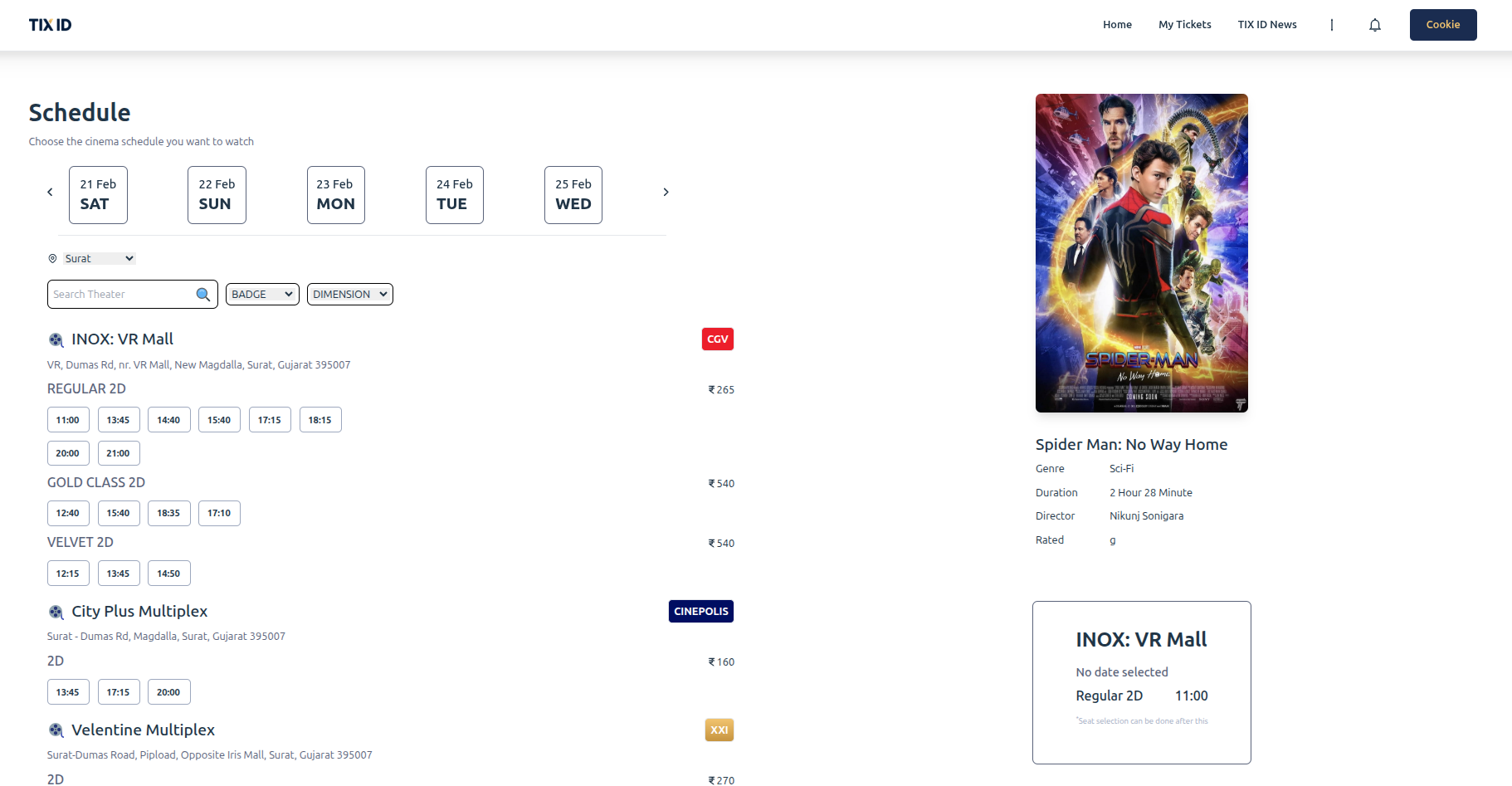Click the film reel icon beside INOX: VR Mall

[x=56, y=339]
